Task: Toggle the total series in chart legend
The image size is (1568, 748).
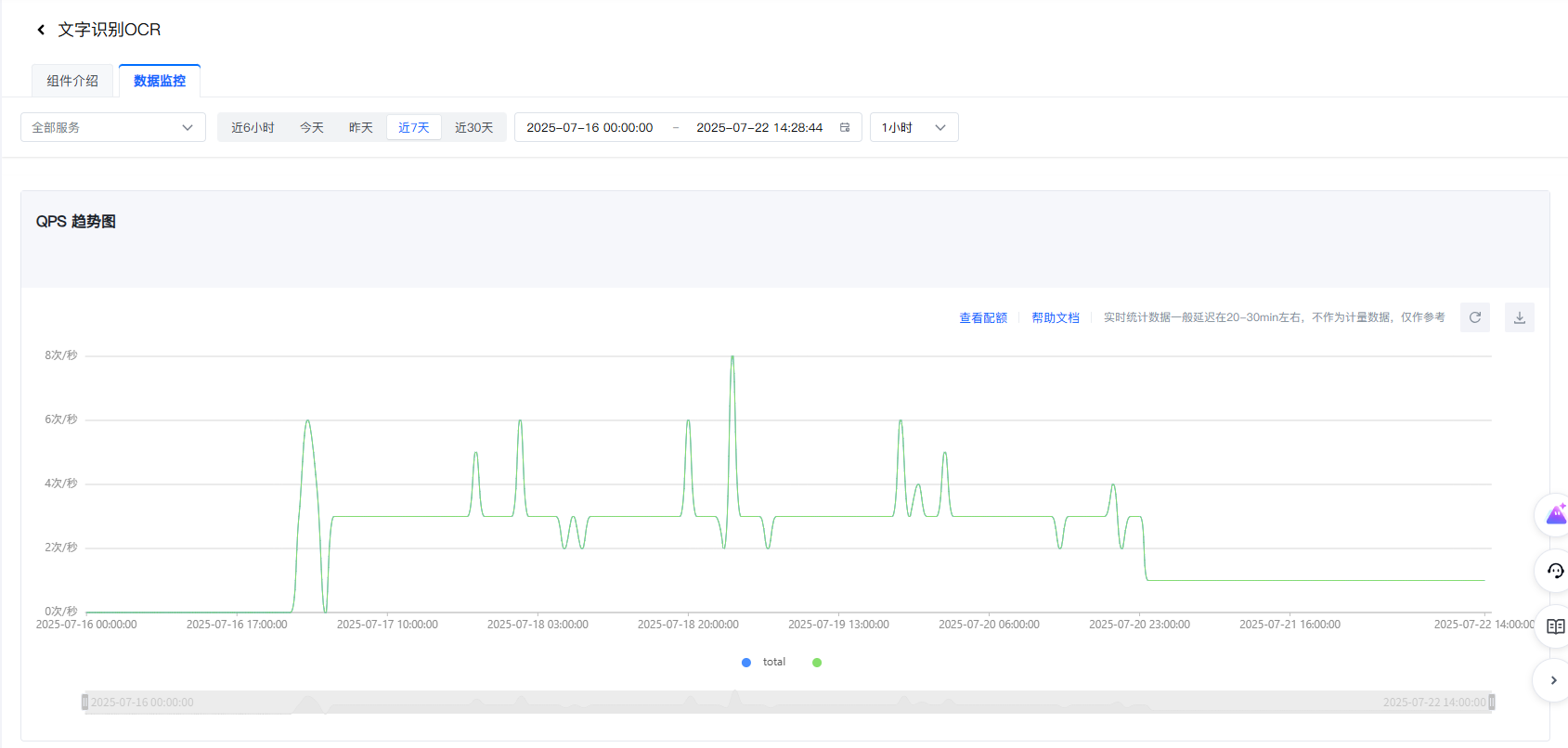Action: pos(763,663)
